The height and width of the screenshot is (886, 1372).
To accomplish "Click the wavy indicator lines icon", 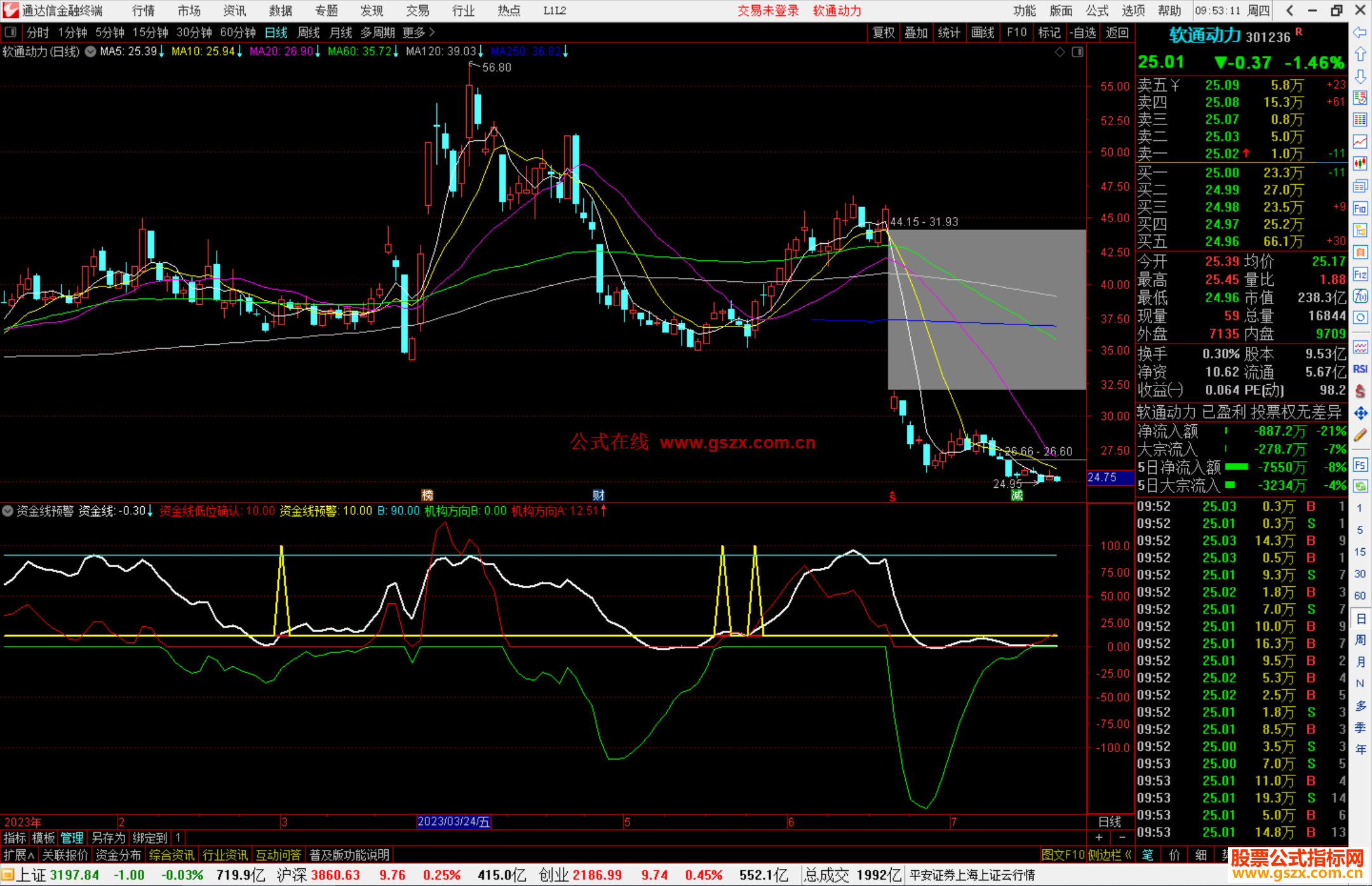I will pyautogui.click(x=1360, y=347).
